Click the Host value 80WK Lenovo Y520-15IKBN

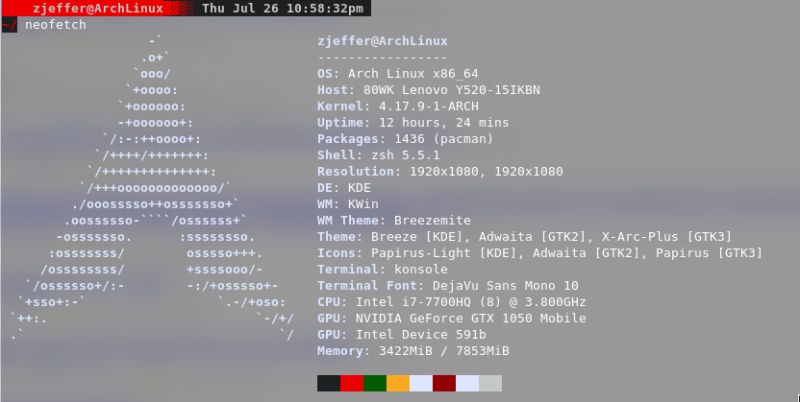(452, 90)
